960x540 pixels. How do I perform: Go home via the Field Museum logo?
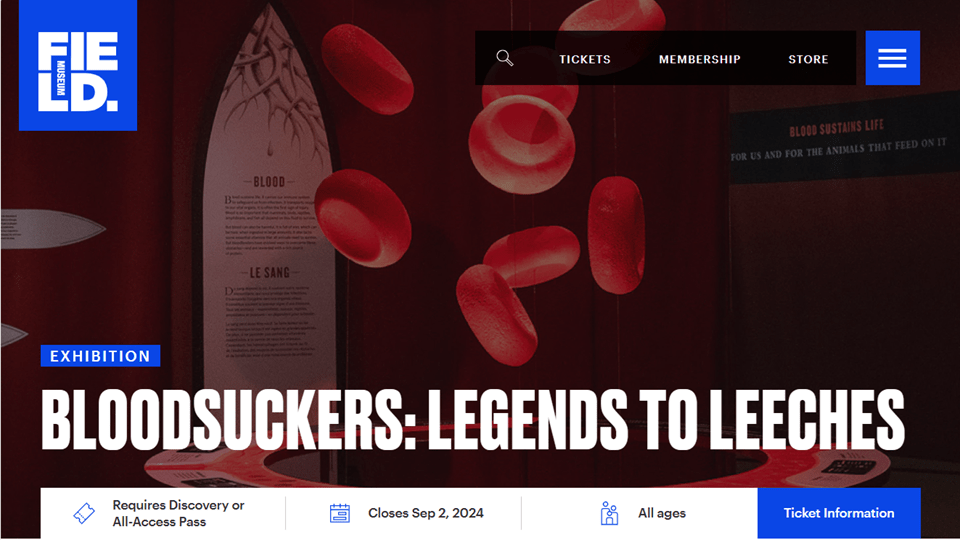pos(78,65)
